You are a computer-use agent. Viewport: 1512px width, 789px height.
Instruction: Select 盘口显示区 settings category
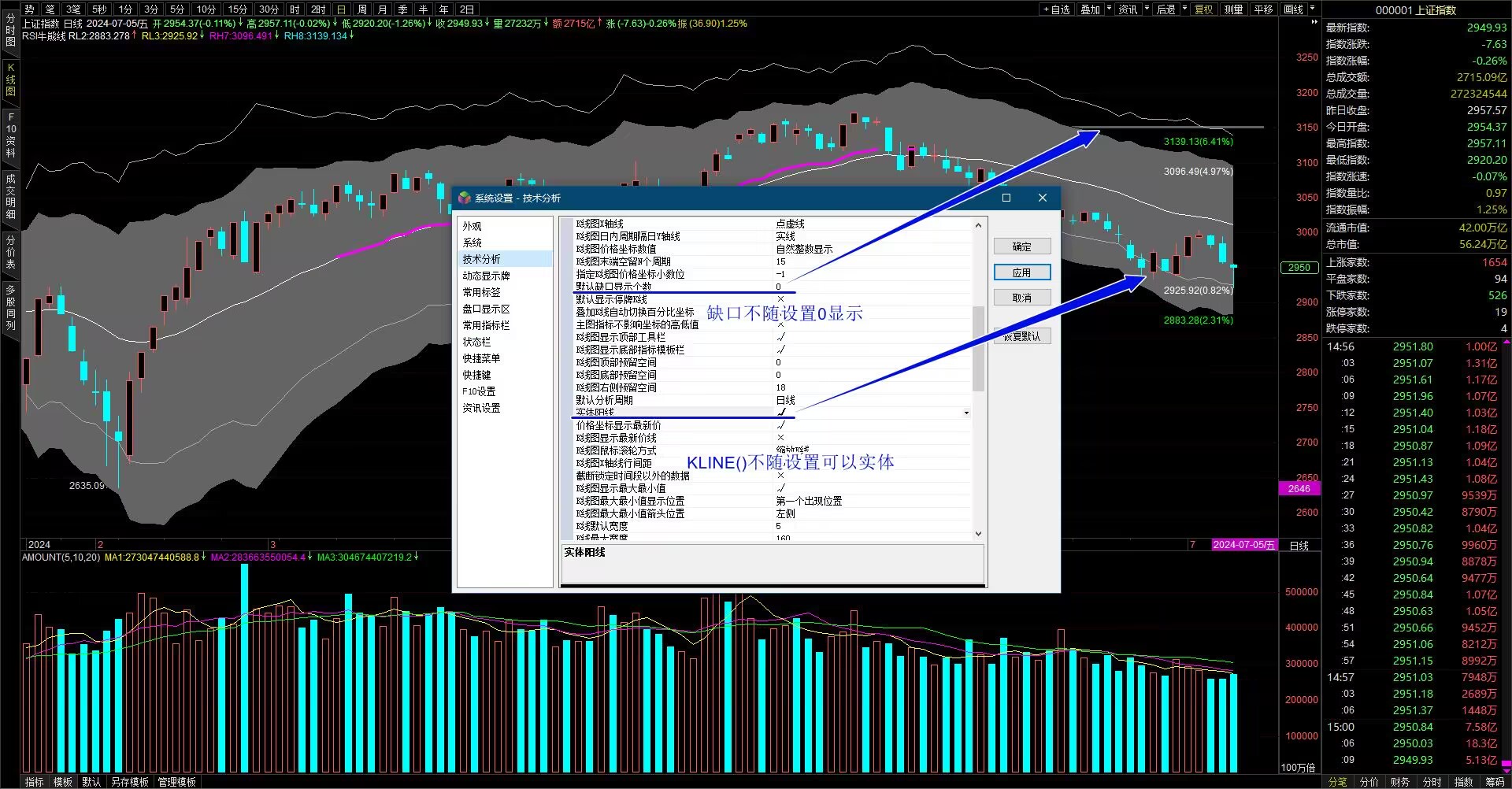pyautogui.click(x=486, y=309)
